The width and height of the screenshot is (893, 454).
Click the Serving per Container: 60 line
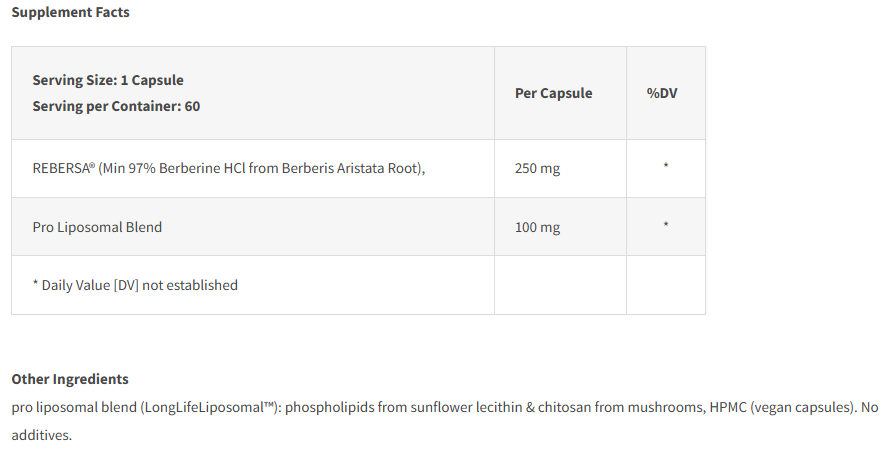[x=116, y=105]
